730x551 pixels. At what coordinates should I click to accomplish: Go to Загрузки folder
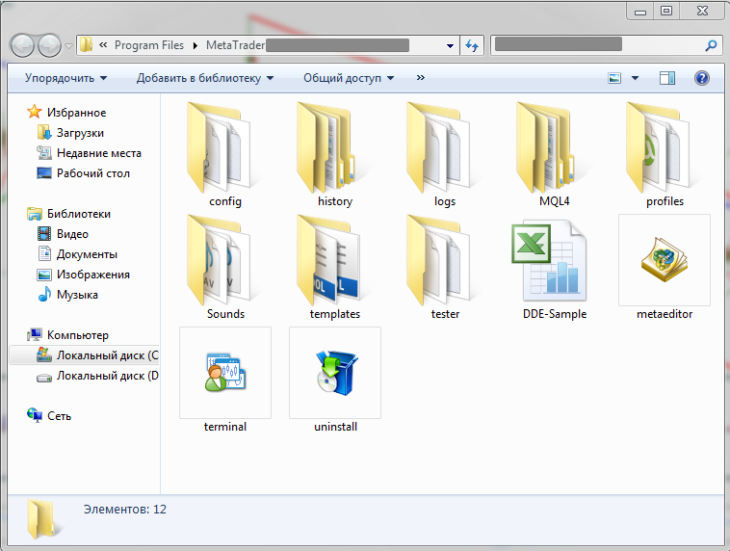click(x=70, y=133)
